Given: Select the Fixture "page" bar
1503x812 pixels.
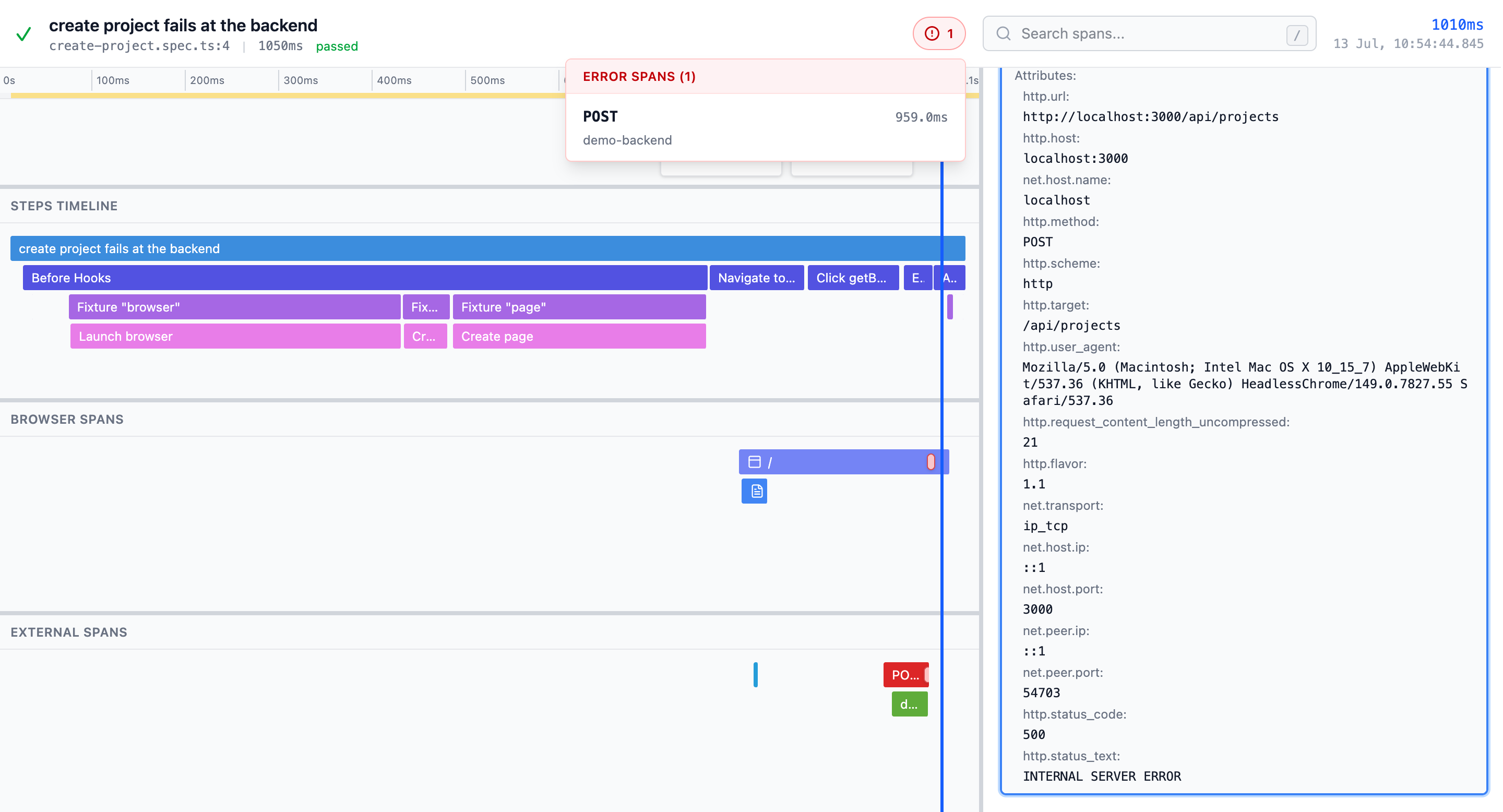Looking at the screenshot, I should click(x=579, y=307).
